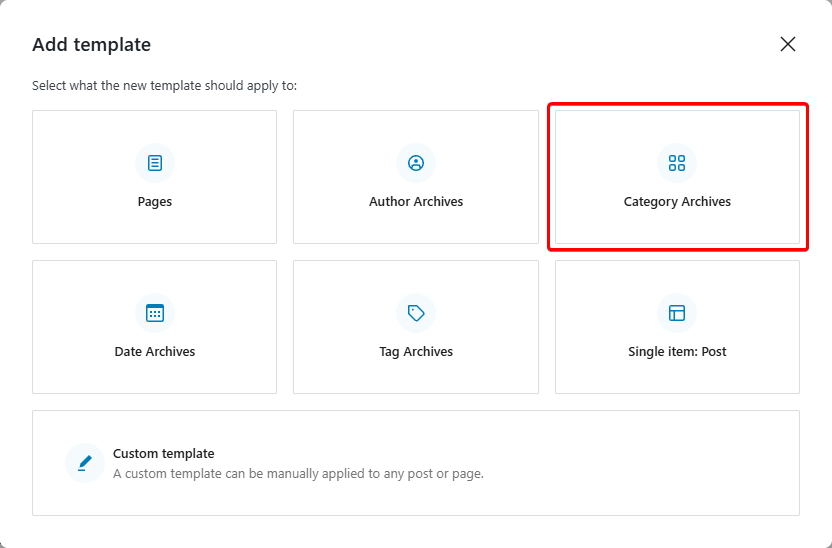This screenshot has height=548, width=832.
Task: Pick the Category Archives label
Action: click(x=677, y=202)
